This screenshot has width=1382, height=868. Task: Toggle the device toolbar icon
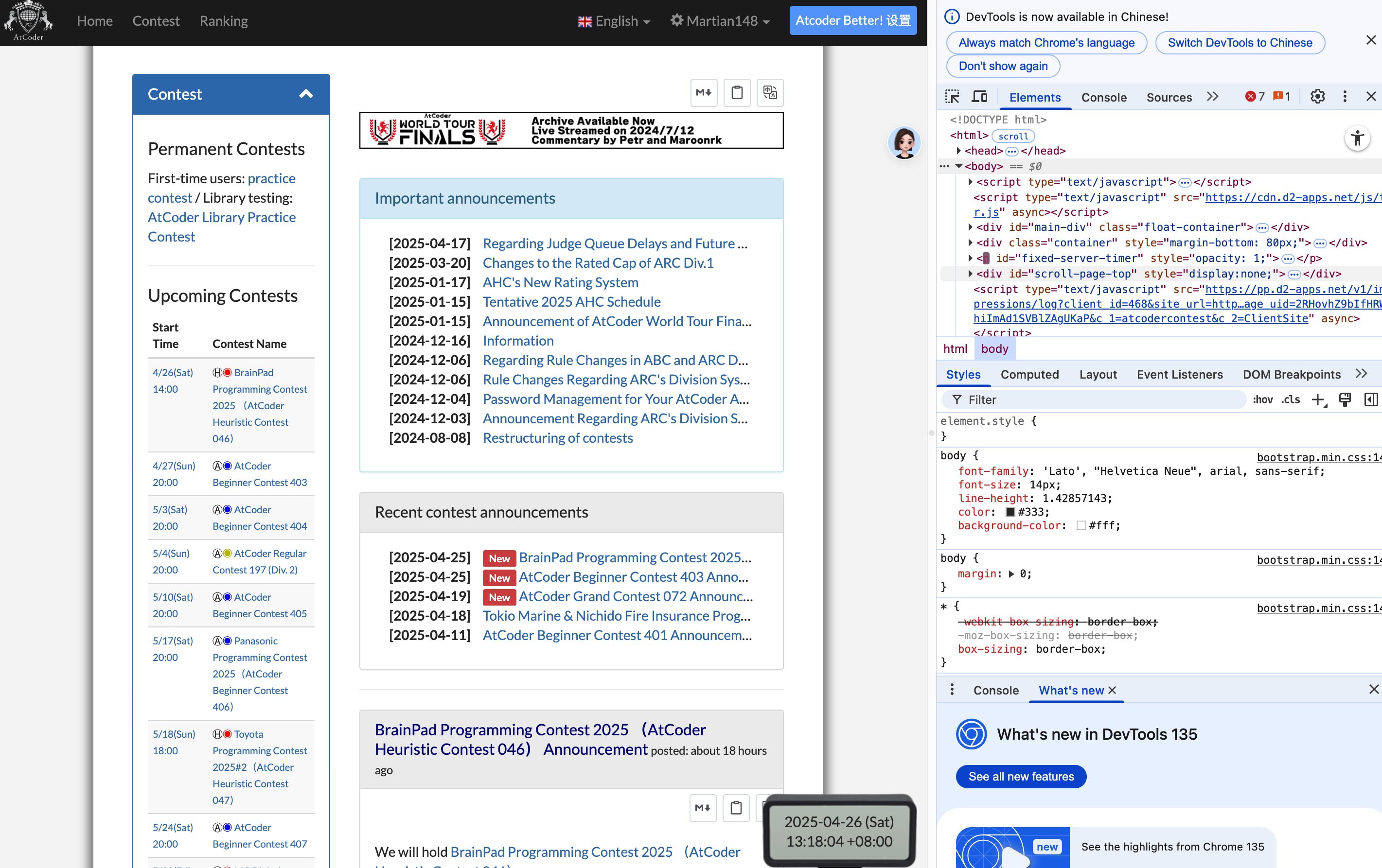pyautogui.click(x=979, y=97)
